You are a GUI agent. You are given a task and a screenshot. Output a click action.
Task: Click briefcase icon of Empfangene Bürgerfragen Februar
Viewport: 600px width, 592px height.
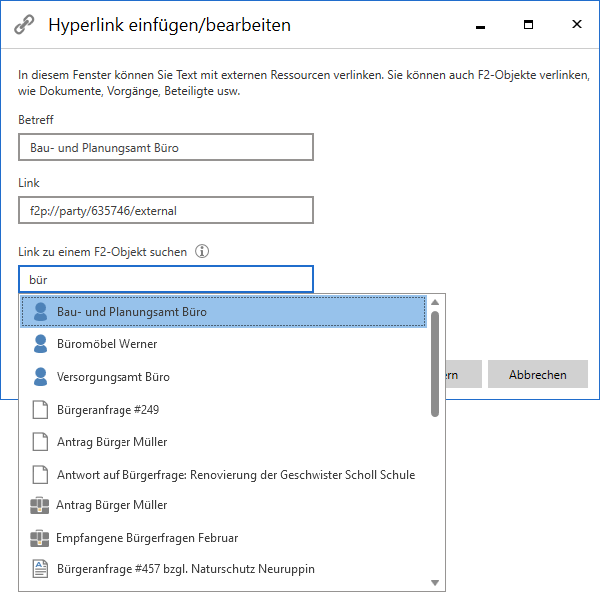[39, 538]
